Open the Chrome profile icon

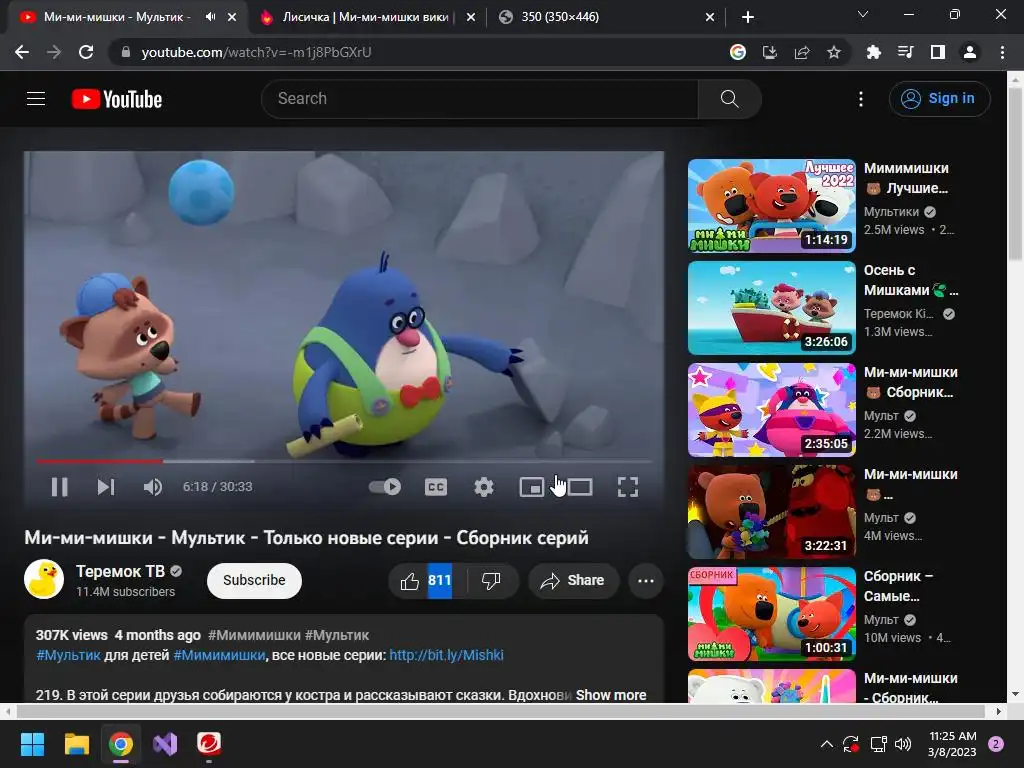[x=970, y=52]
